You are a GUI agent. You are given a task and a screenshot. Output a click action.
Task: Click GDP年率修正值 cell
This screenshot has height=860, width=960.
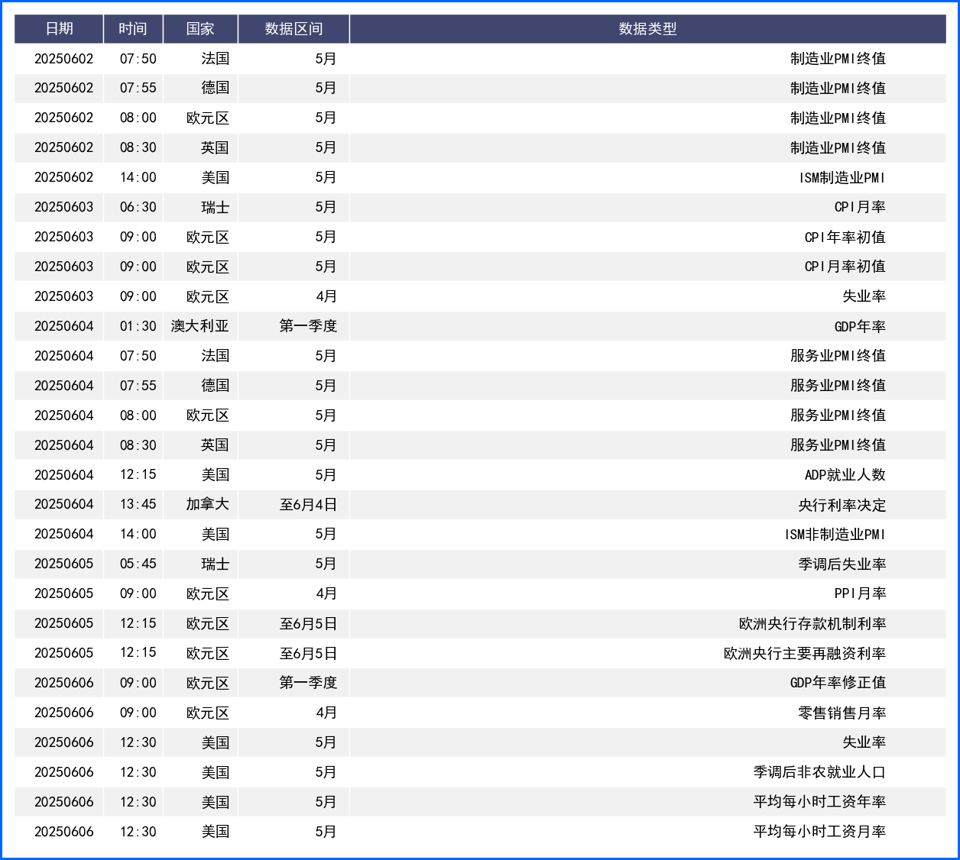(x=838, y=682)
